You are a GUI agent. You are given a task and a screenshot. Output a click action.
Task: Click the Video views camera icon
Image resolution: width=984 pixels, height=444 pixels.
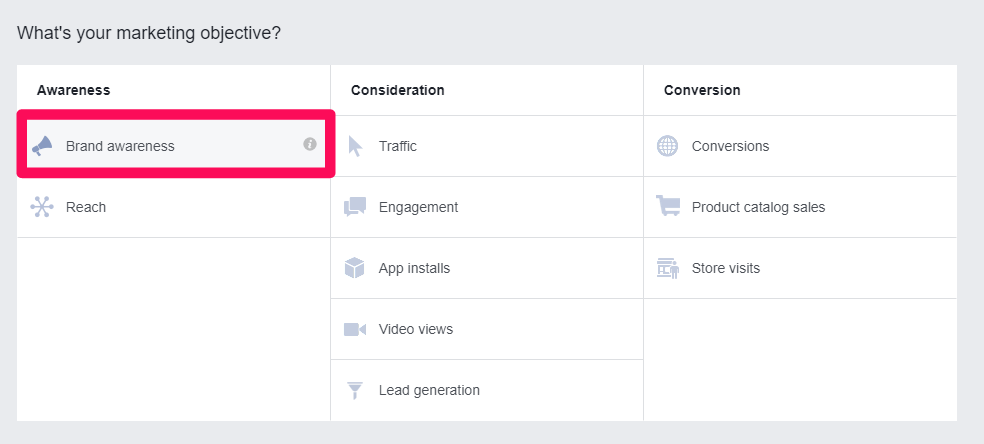tap(355, 329)
